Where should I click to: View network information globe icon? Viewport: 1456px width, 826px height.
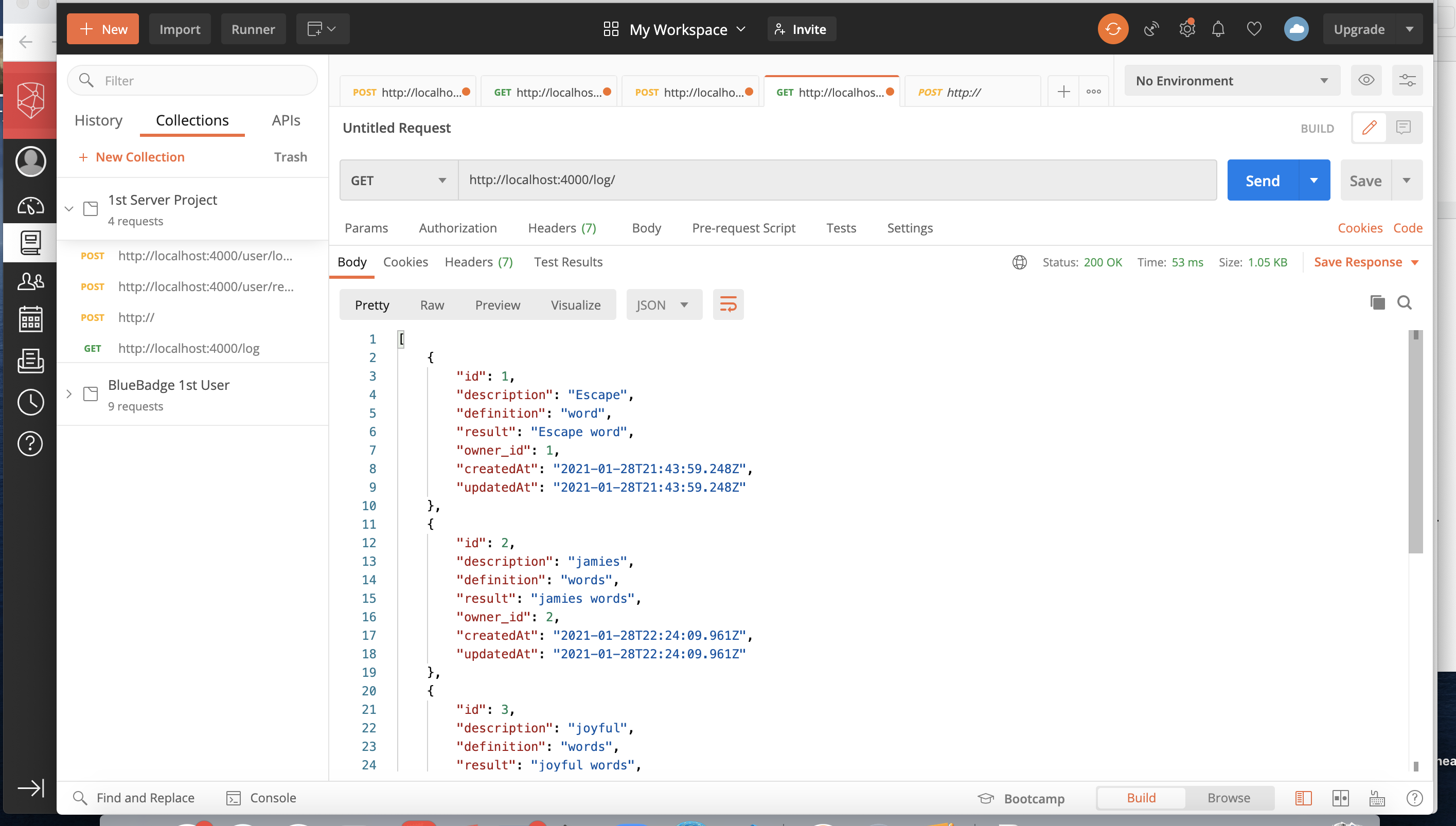point(1019,262)
